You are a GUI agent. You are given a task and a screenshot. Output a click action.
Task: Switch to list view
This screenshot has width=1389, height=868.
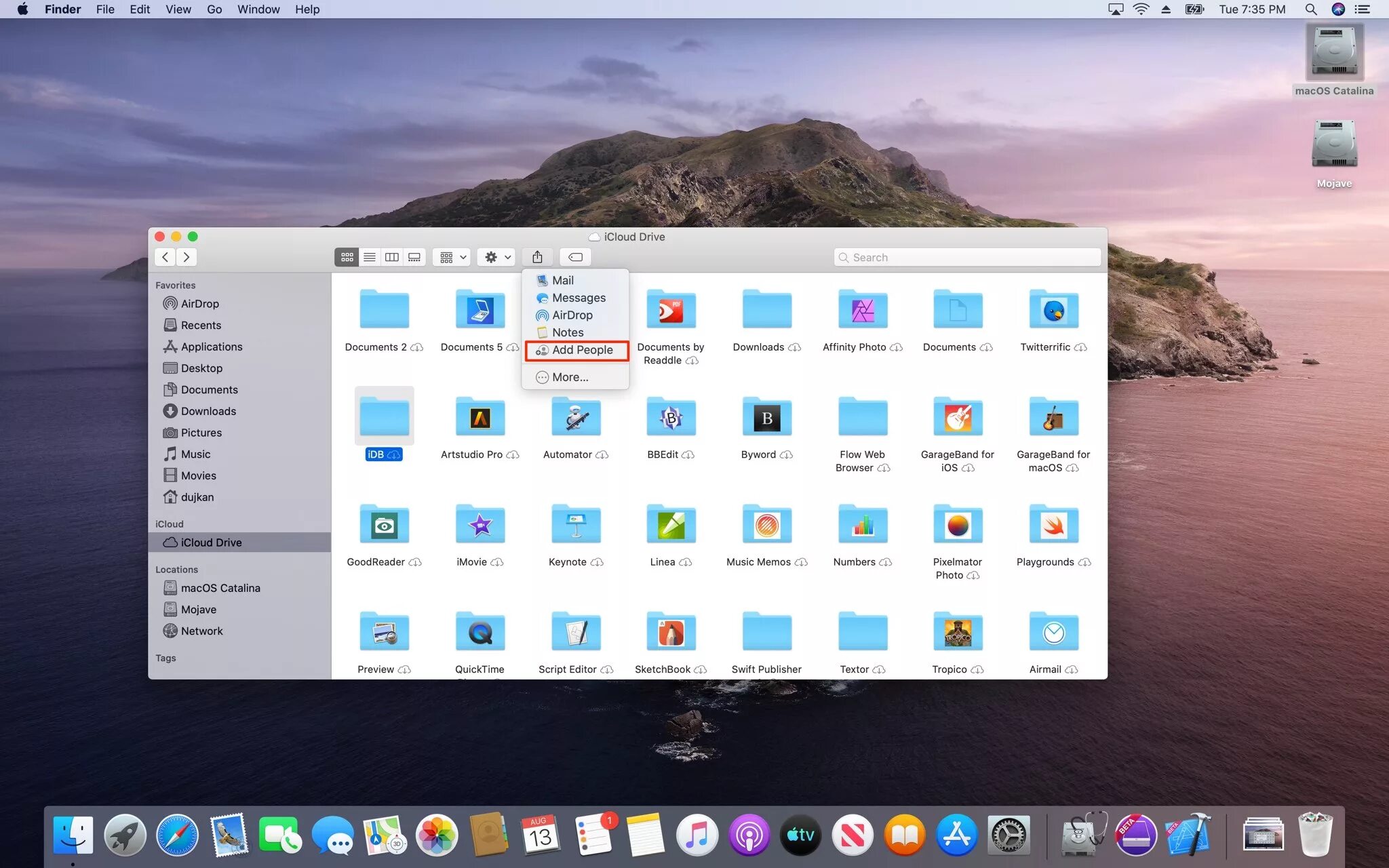(370, 257)
